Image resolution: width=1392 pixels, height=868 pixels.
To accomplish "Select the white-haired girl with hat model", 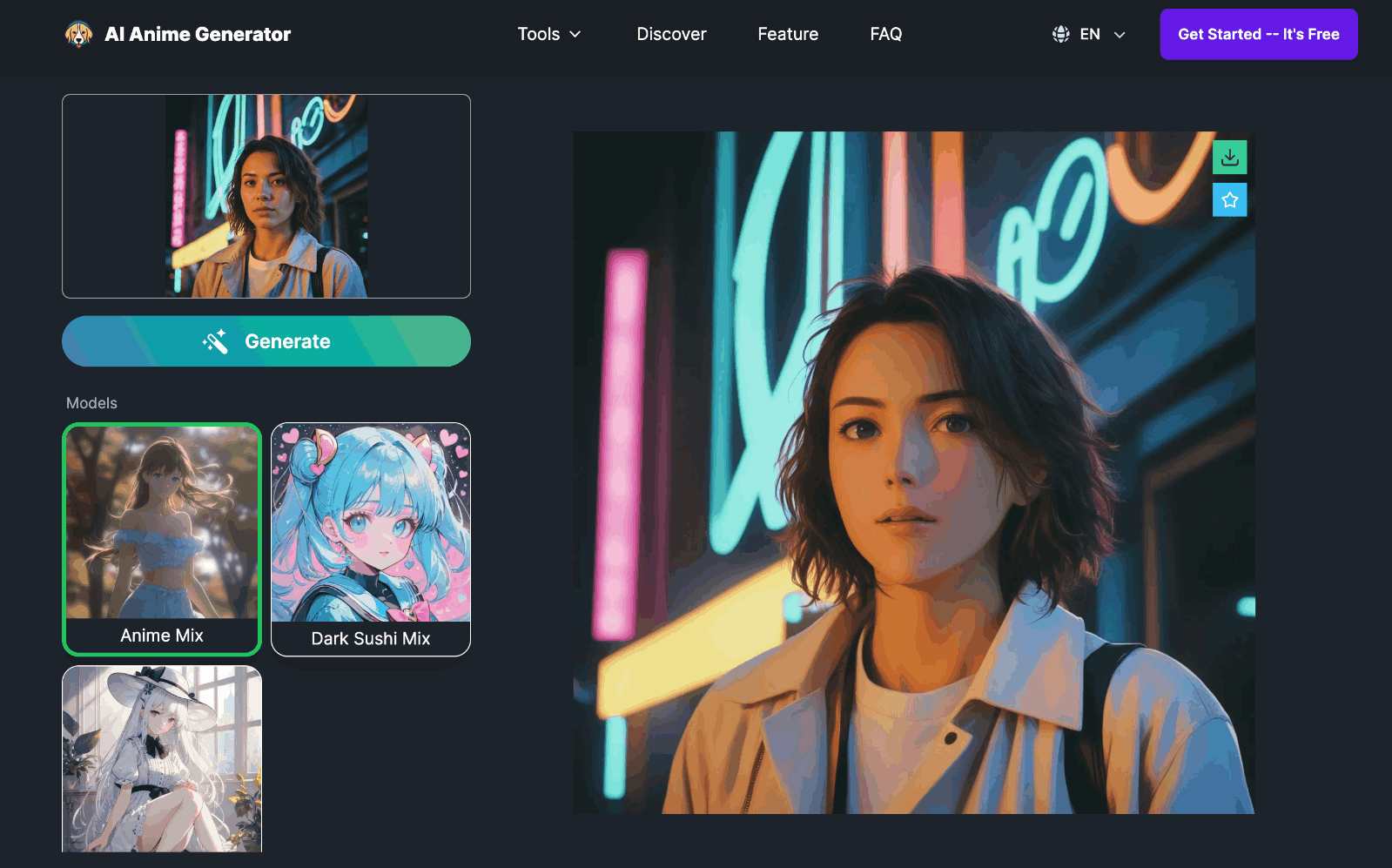I will click(x=162, y=758).
